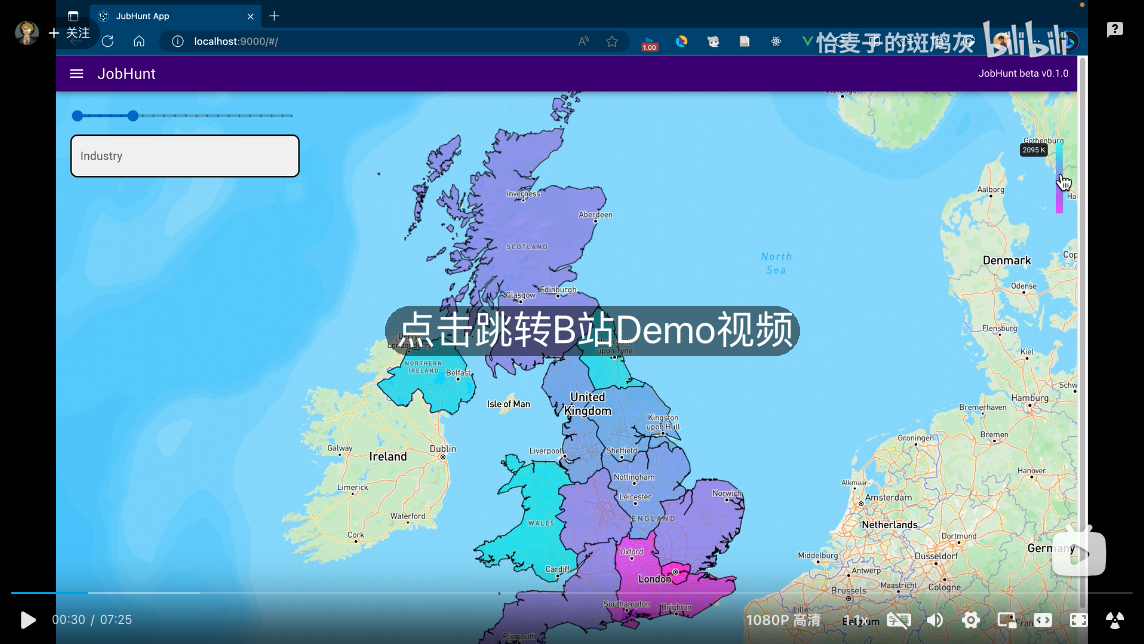This screenshot has height=644, width=1144.
Task: Click the cyan-to-magenta color legend bar
Action: tap(1059, 178)
